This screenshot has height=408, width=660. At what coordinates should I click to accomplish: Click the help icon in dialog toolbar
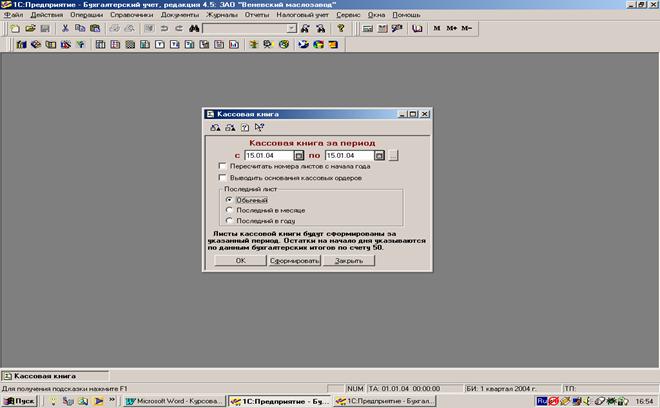click(245, 128)
